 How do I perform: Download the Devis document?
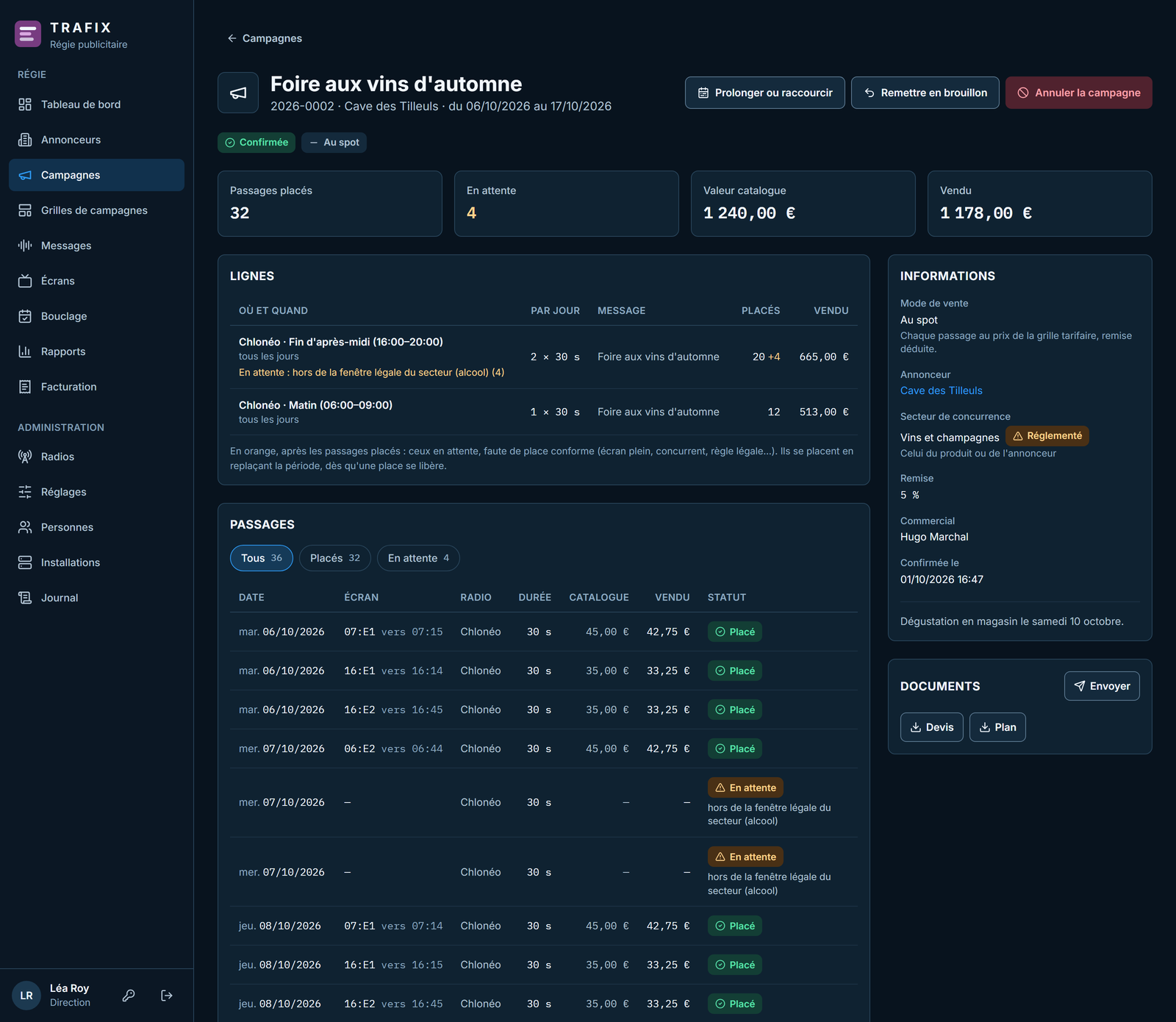[932, 727]
